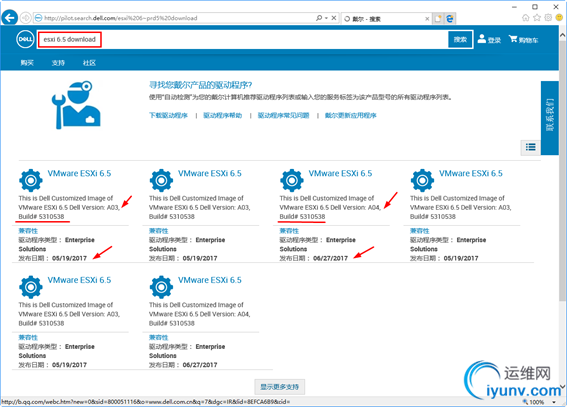The width and height of the screenshot is (567, 407).
Task: Switch results to list view icon
Action: 530,147
